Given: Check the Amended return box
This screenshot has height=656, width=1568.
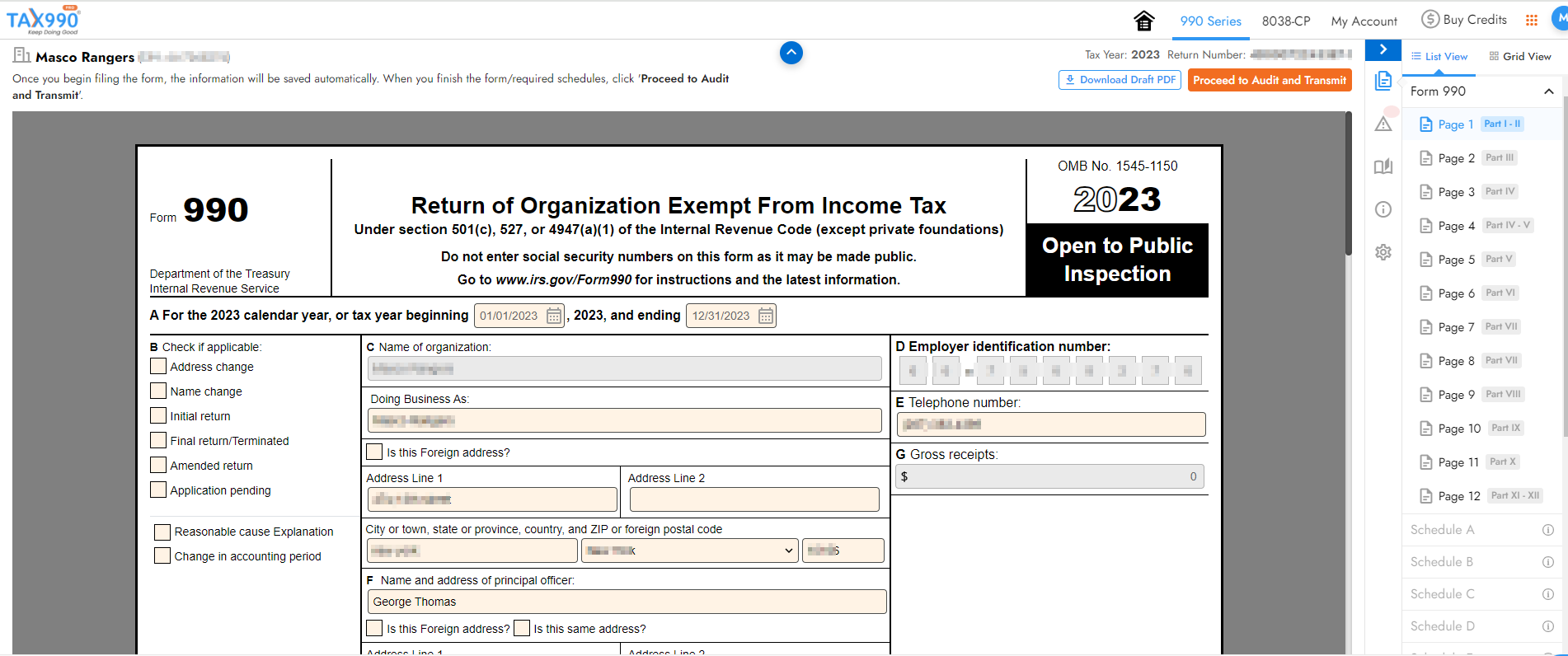Looking at the screenshot, I should point(158,465).
